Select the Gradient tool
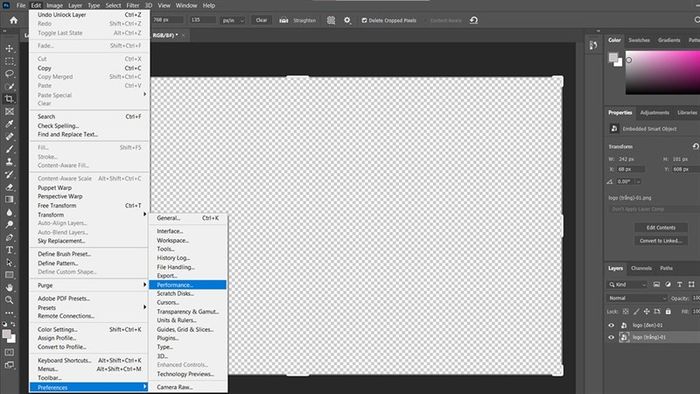700x394 pixels. [9, 199]
